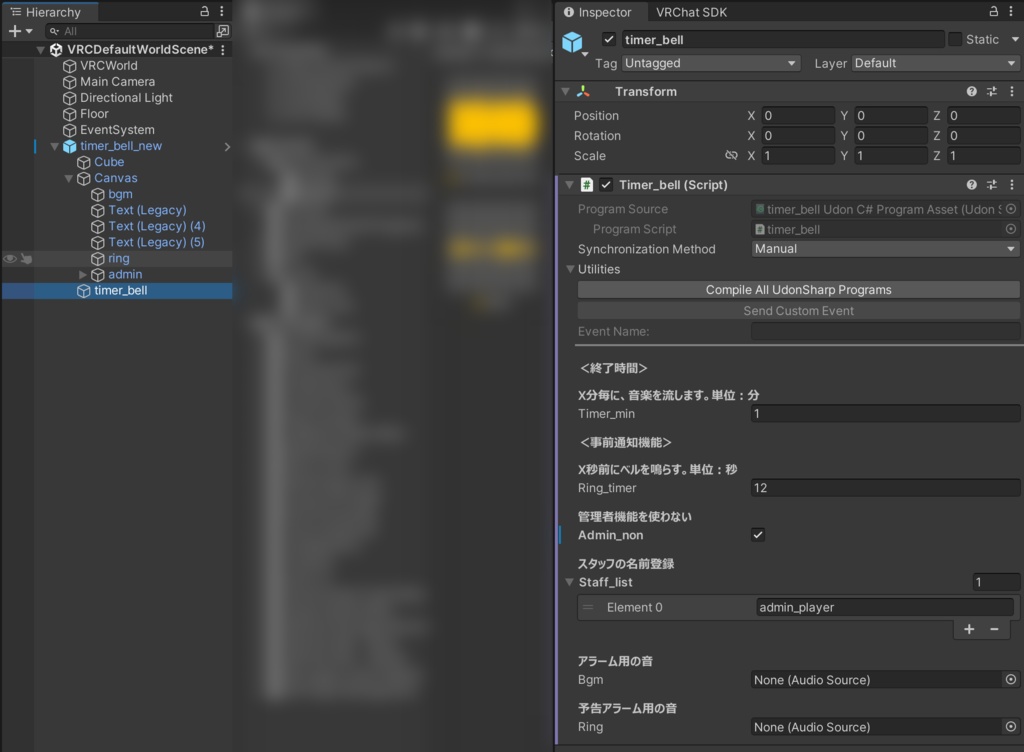
Task: Open Timer_bell script context menu
Action: pyautogui.click(x=1012, y=185)
